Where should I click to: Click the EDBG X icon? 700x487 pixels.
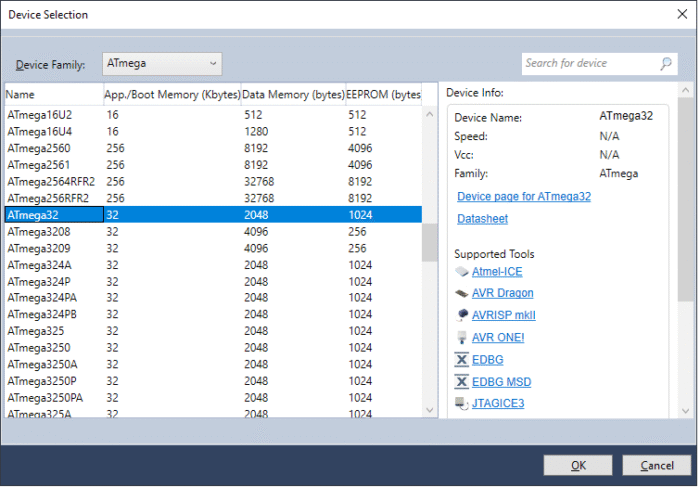[462, 360]
